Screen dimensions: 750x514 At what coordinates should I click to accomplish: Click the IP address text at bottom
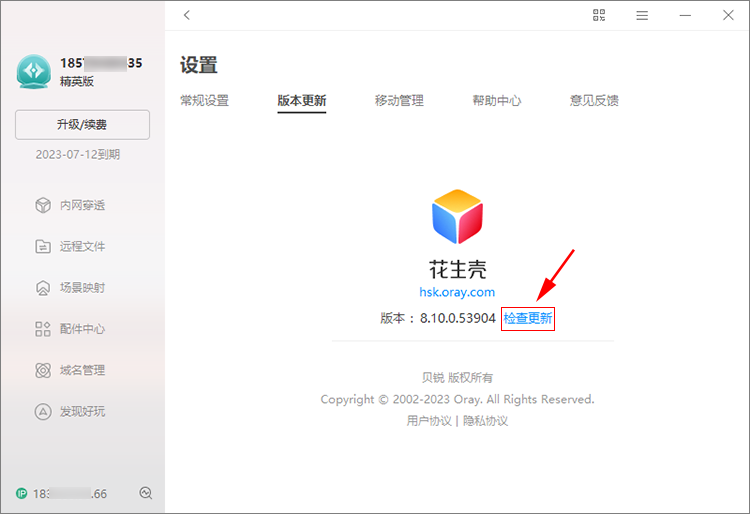(70, 493)
